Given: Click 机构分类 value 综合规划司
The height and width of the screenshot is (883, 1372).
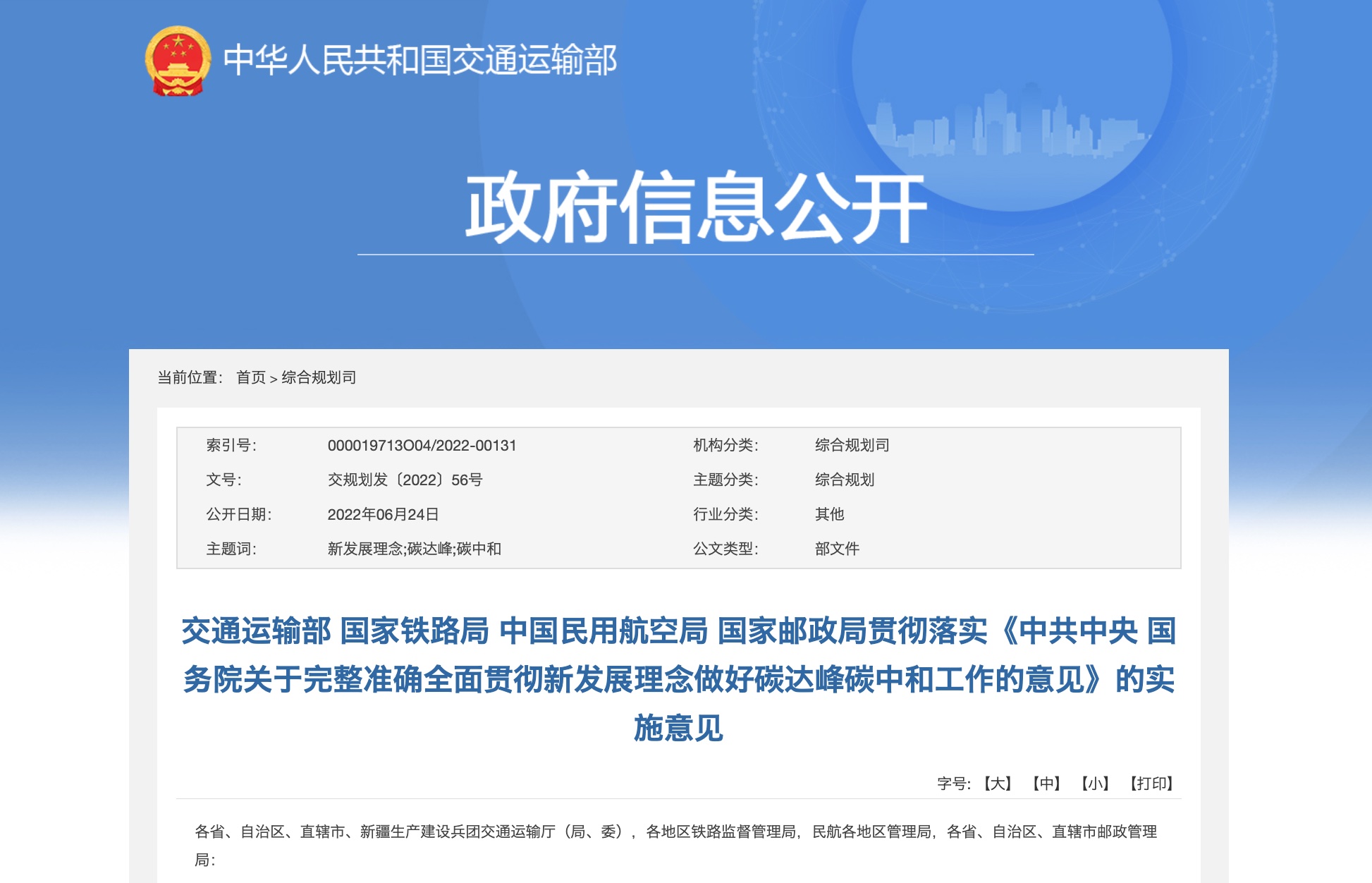Looking at the screenshot, I should tap(852, 445).
